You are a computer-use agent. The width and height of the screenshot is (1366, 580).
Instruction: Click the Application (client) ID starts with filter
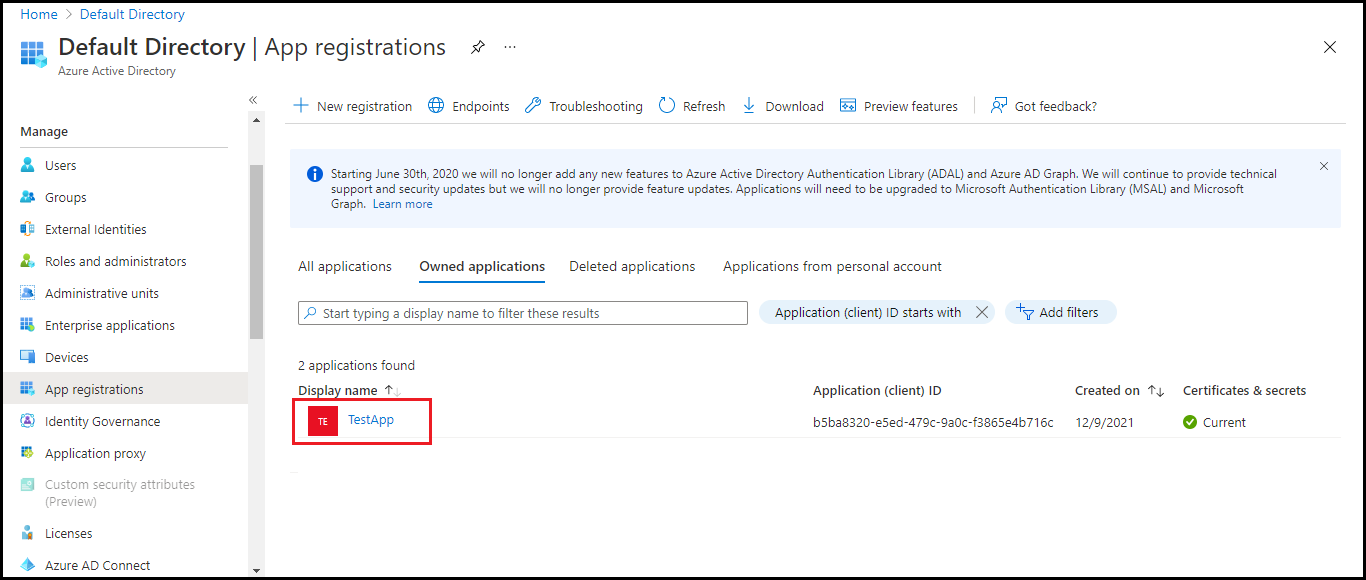click(868, 312)
